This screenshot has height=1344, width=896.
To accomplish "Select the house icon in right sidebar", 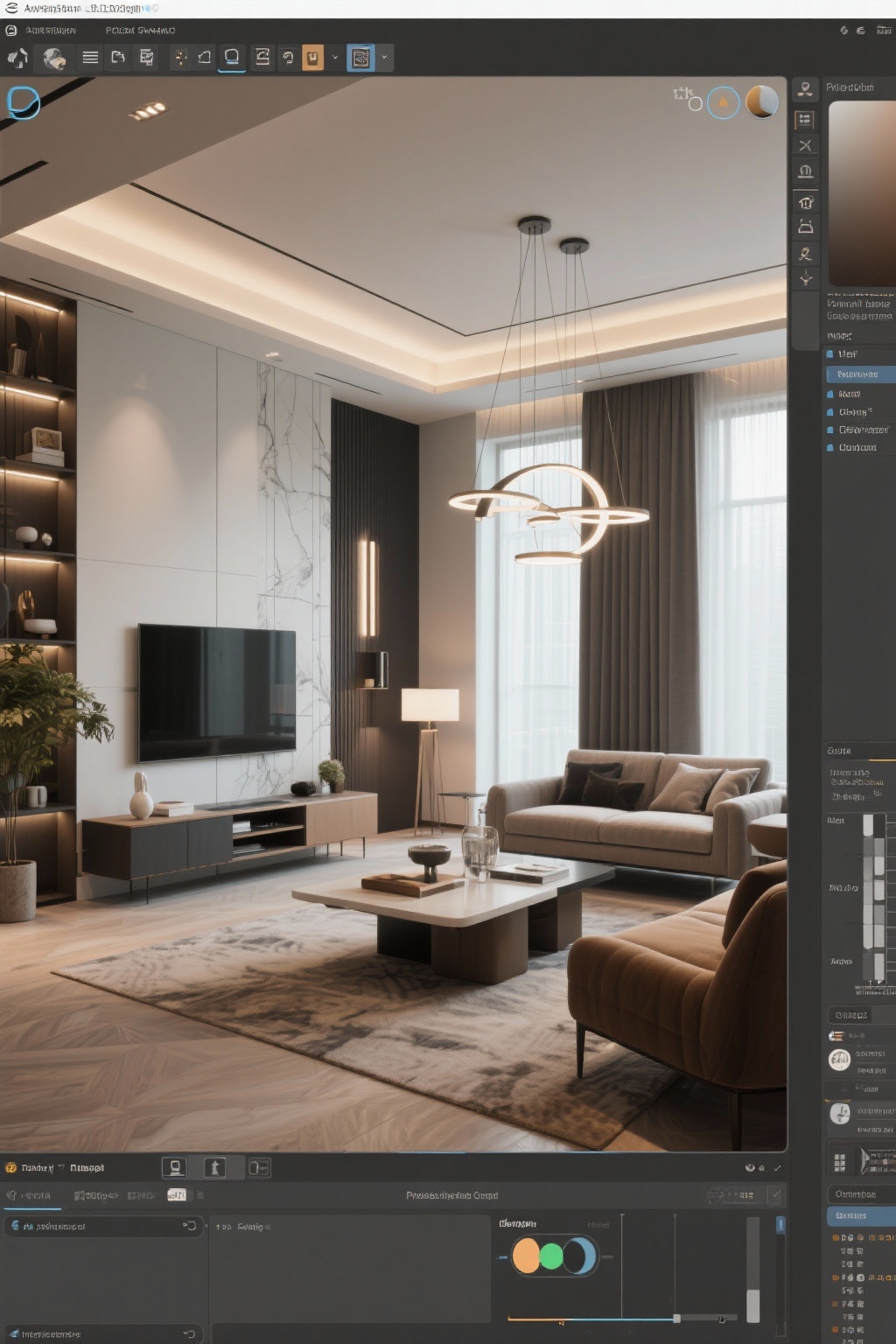I will tap(805, 202).
